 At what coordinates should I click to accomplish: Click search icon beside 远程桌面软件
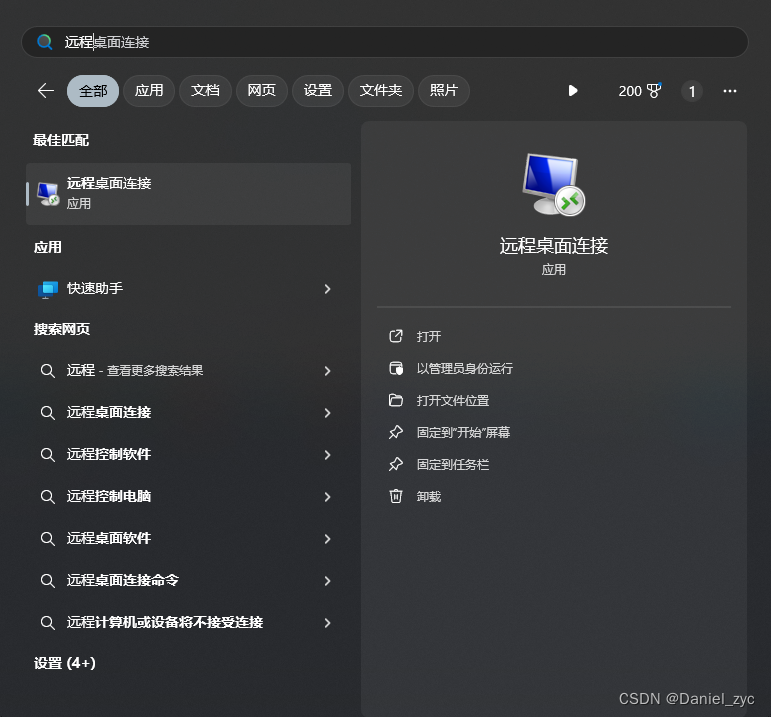click(47, 539)
